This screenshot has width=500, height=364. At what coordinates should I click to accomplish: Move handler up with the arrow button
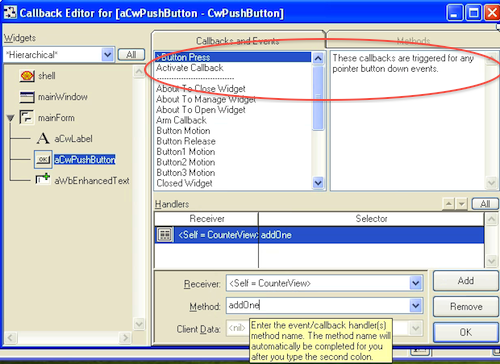(x=449, y=204)
